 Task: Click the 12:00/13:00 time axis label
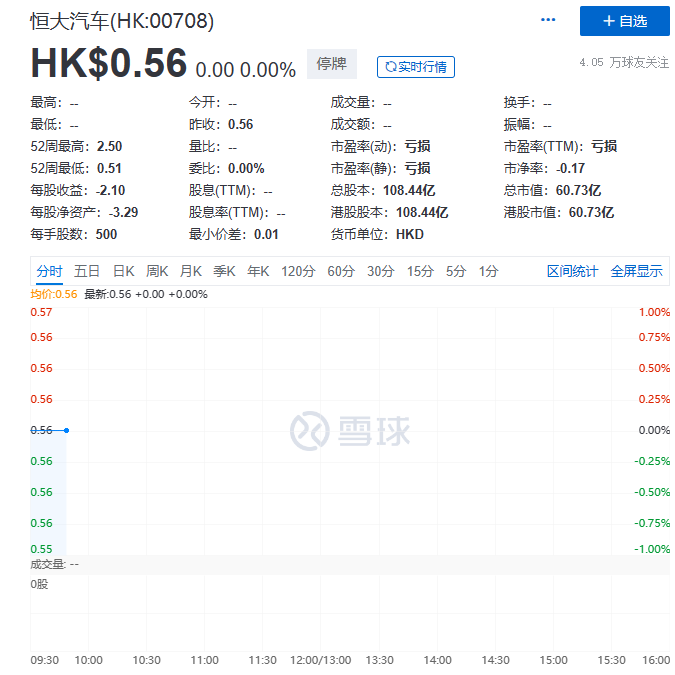(x=321, y=660)
